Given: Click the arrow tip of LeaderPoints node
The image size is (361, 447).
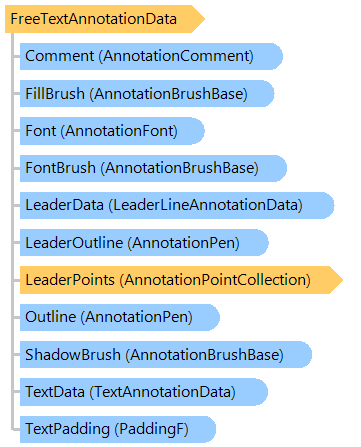Looking at the screenshot, I should (x=336, y=280).
